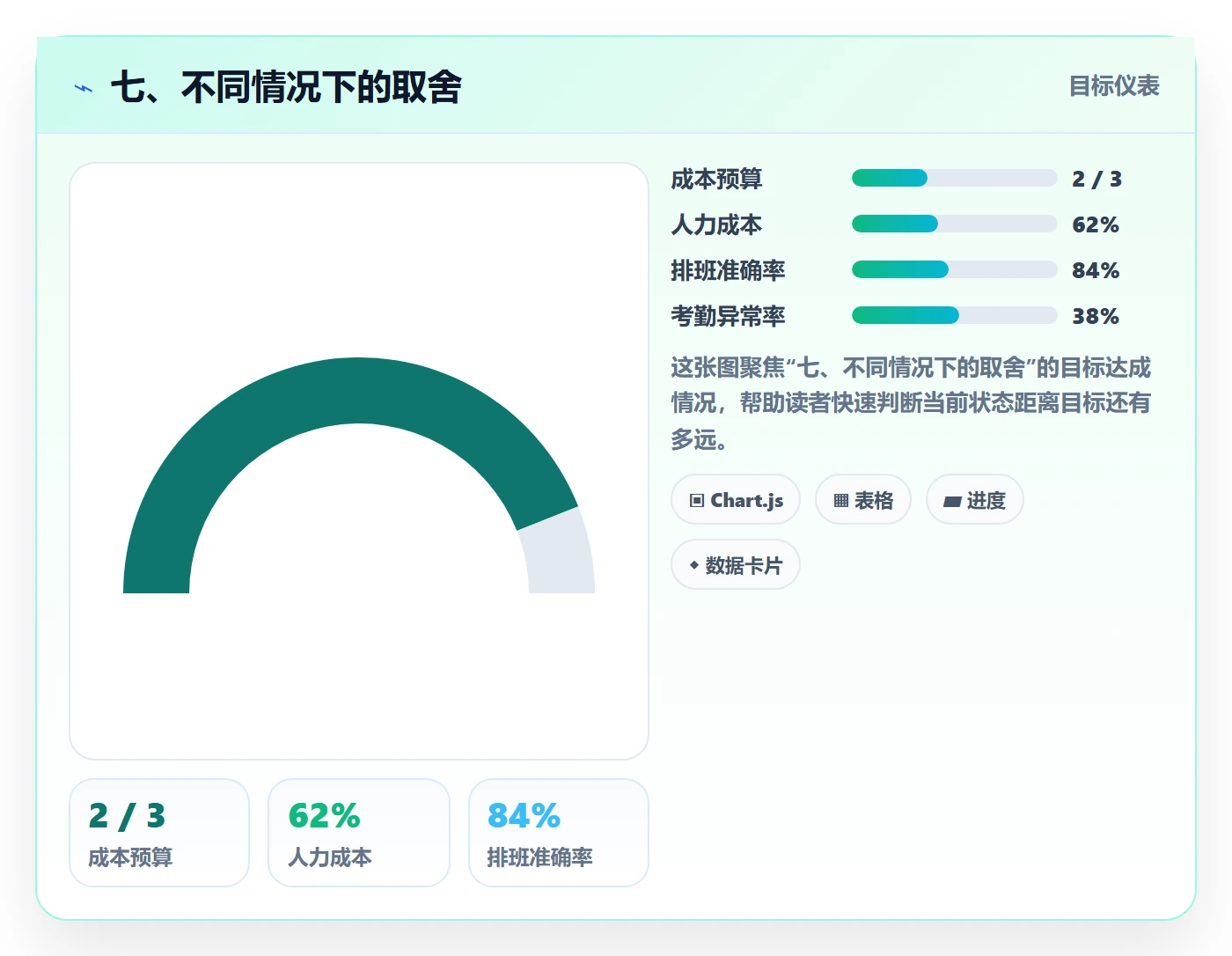Viewport: 1232px width, 956px height.
Task: Select the 表格 tag
Action: click(x=863, y=500)
